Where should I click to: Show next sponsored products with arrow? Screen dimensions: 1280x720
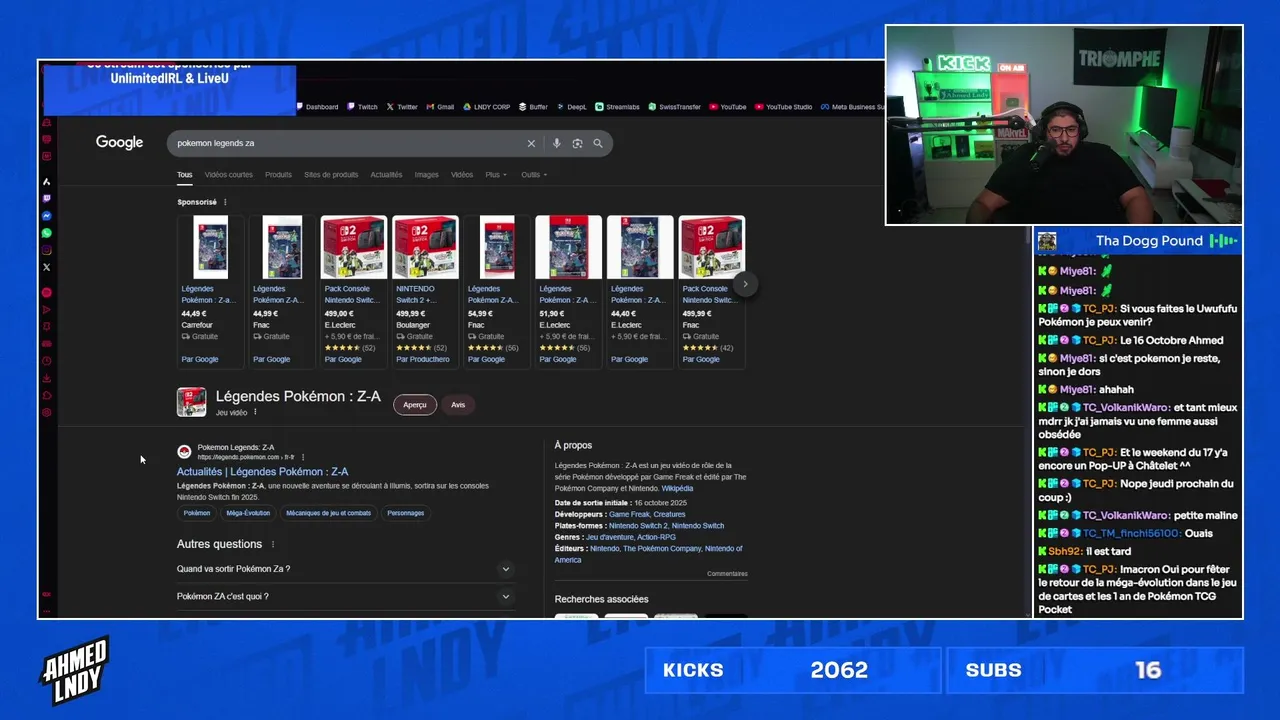745,284
